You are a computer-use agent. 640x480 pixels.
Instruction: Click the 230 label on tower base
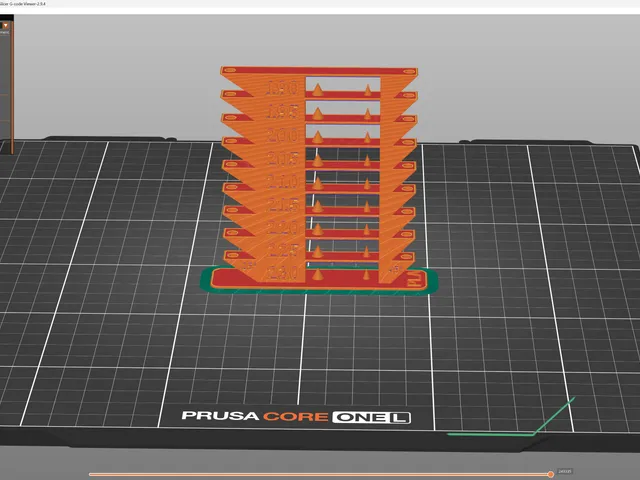pyautogui.click(x=282, y=273)
